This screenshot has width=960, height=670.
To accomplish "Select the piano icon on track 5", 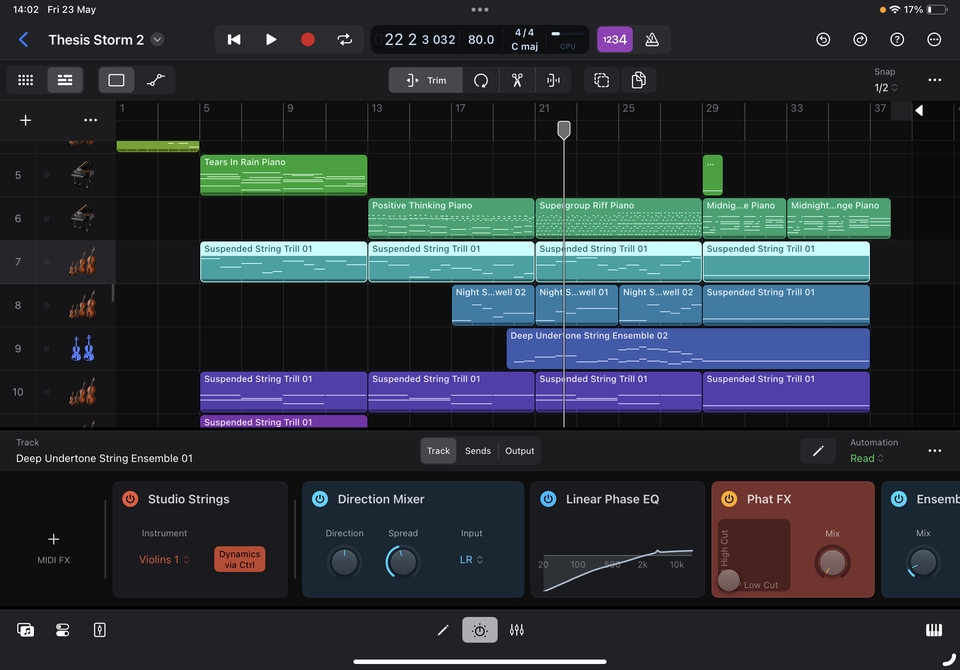I will pyautogui.click(x=83, y=175).
